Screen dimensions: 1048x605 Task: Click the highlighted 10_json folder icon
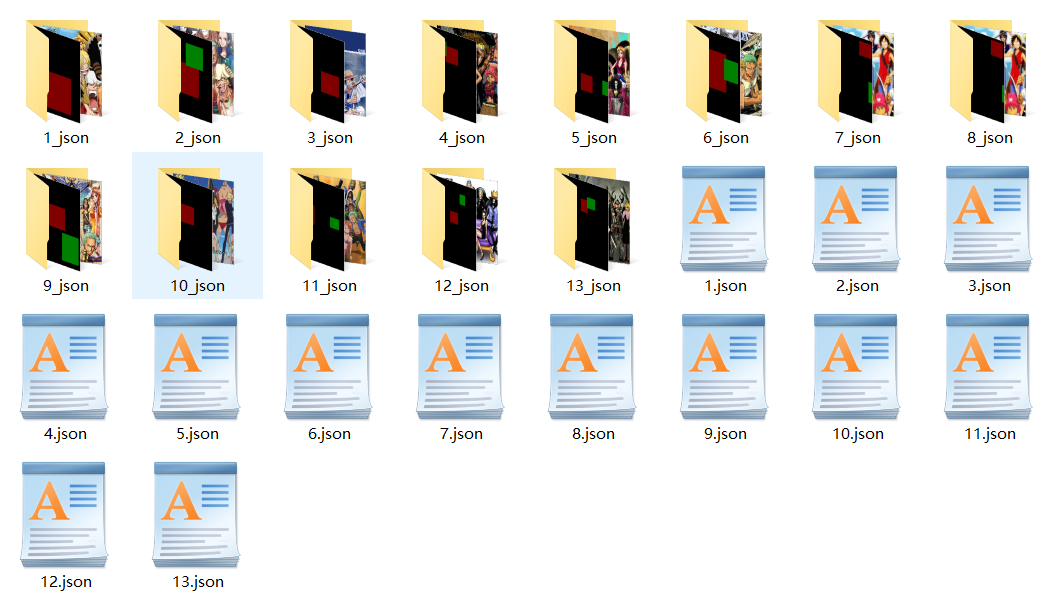[x=197, y=219]
